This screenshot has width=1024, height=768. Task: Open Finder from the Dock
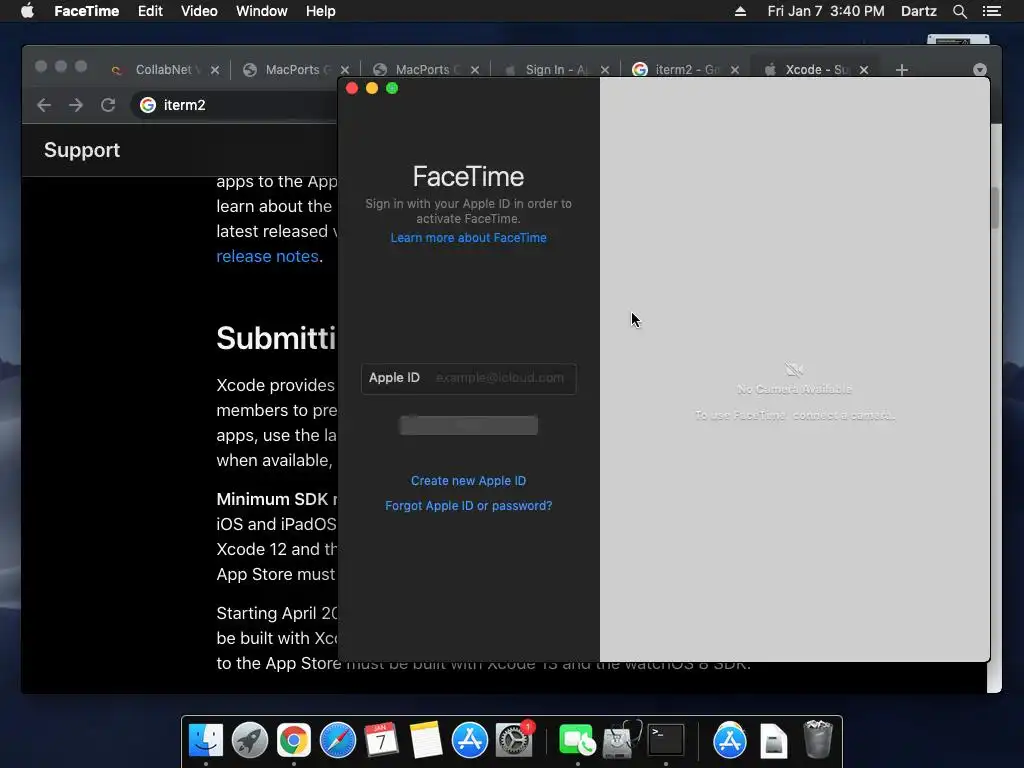point(206,741)
